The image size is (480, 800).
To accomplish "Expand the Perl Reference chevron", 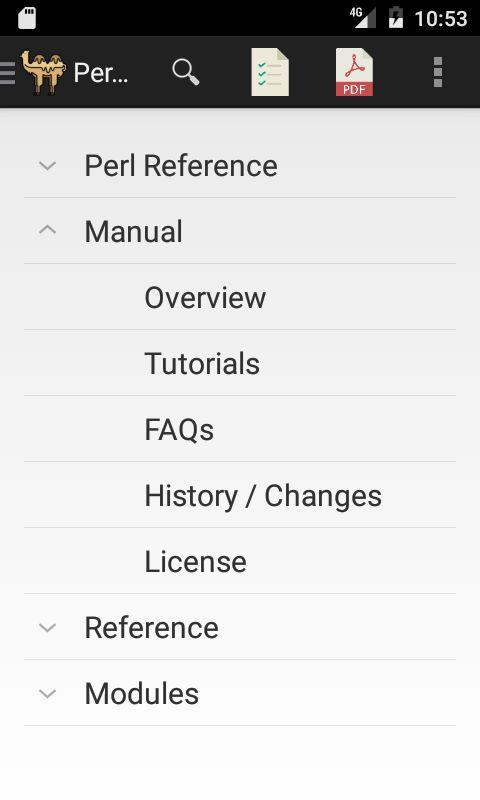I will pos(47,166).
